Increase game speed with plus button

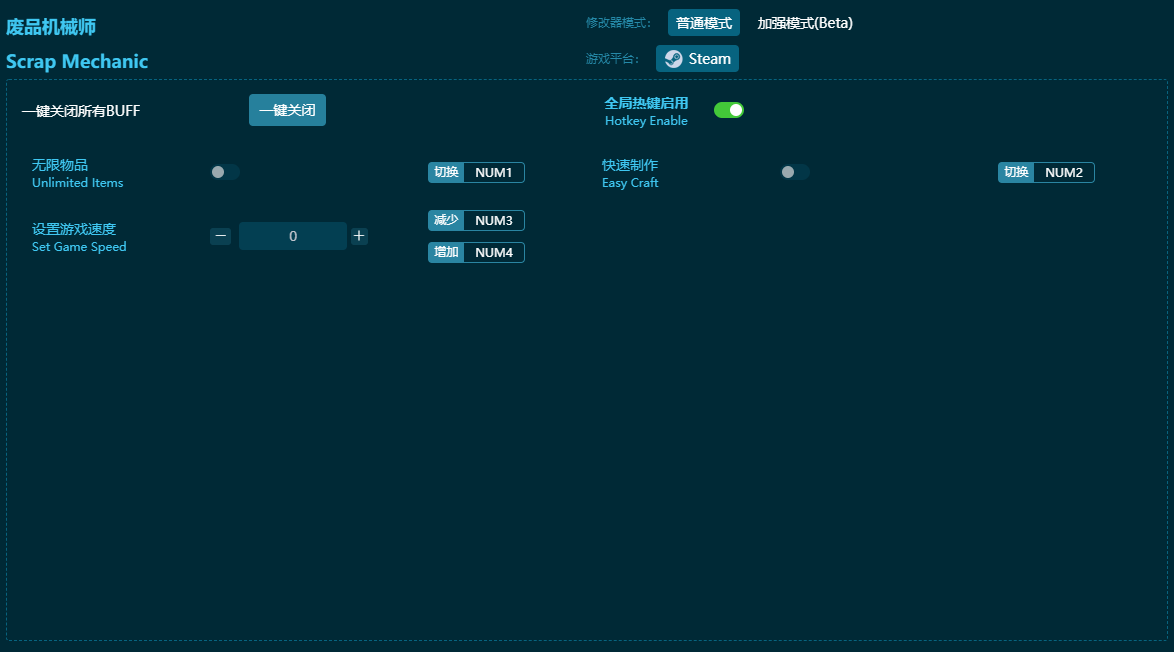click(x=359, y=236)
